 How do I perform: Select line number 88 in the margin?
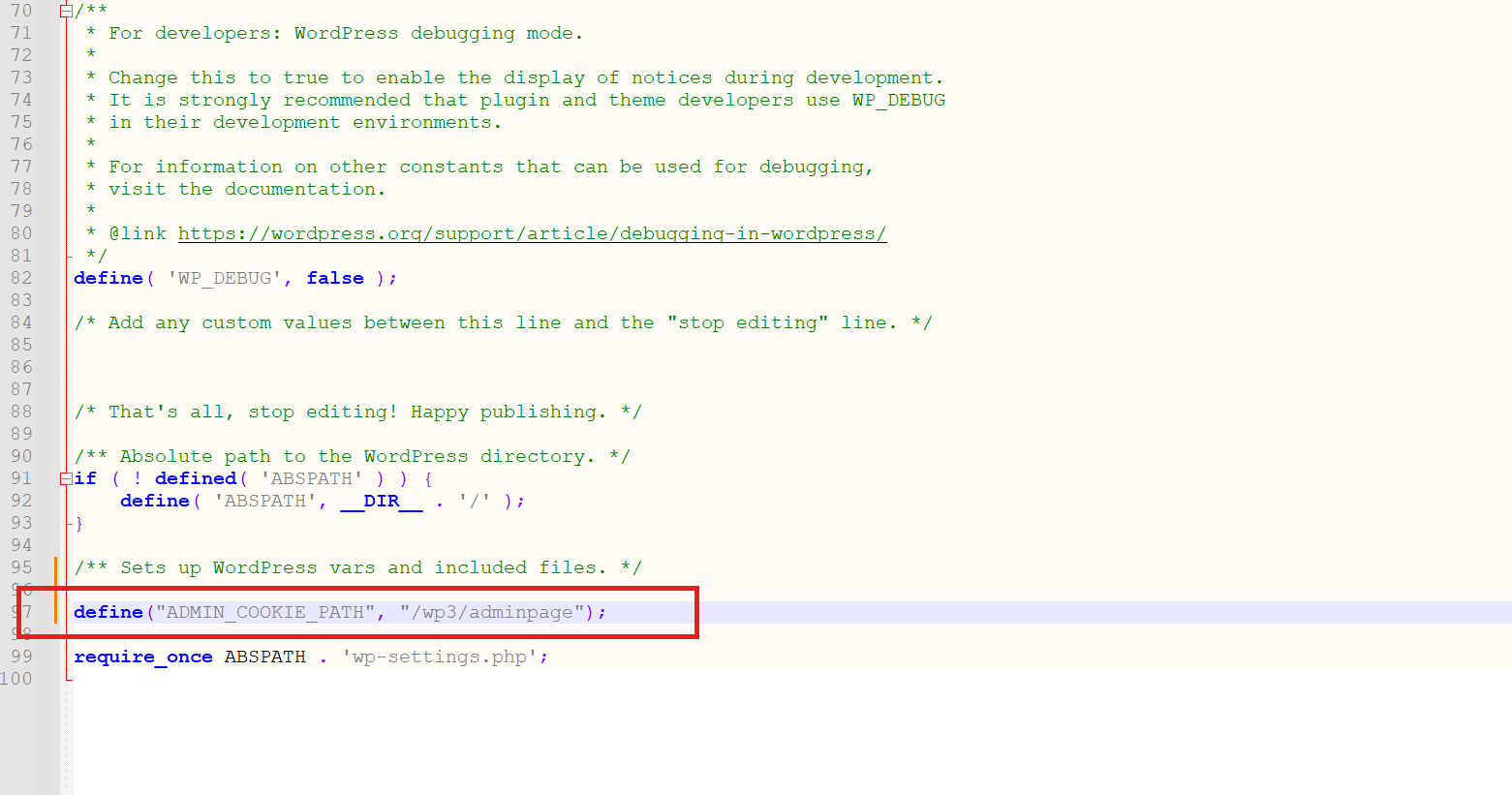pyautogui.click(x=21, y=412)
